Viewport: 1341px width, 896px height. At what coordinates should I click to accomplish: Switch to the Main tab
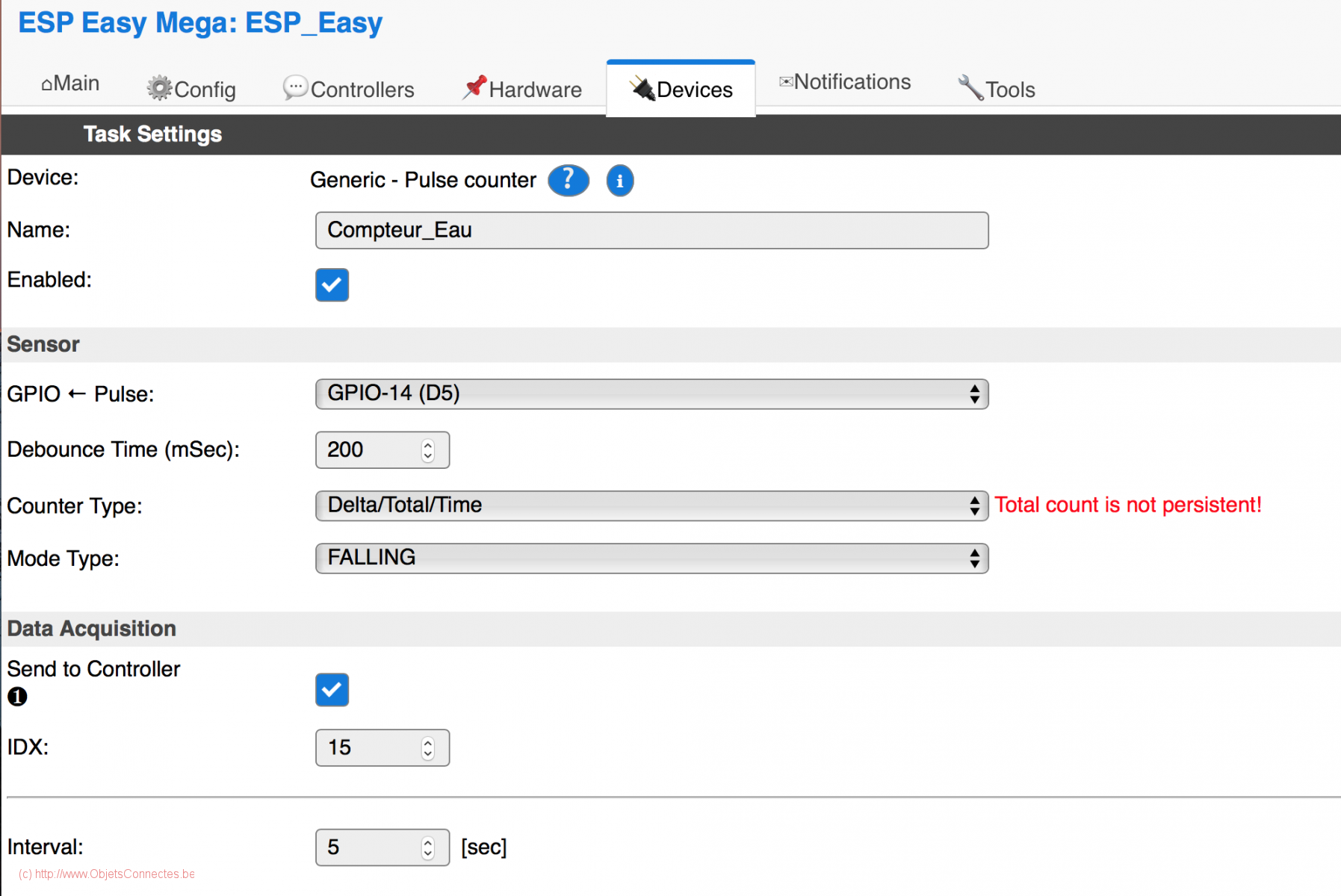point(70,83)
